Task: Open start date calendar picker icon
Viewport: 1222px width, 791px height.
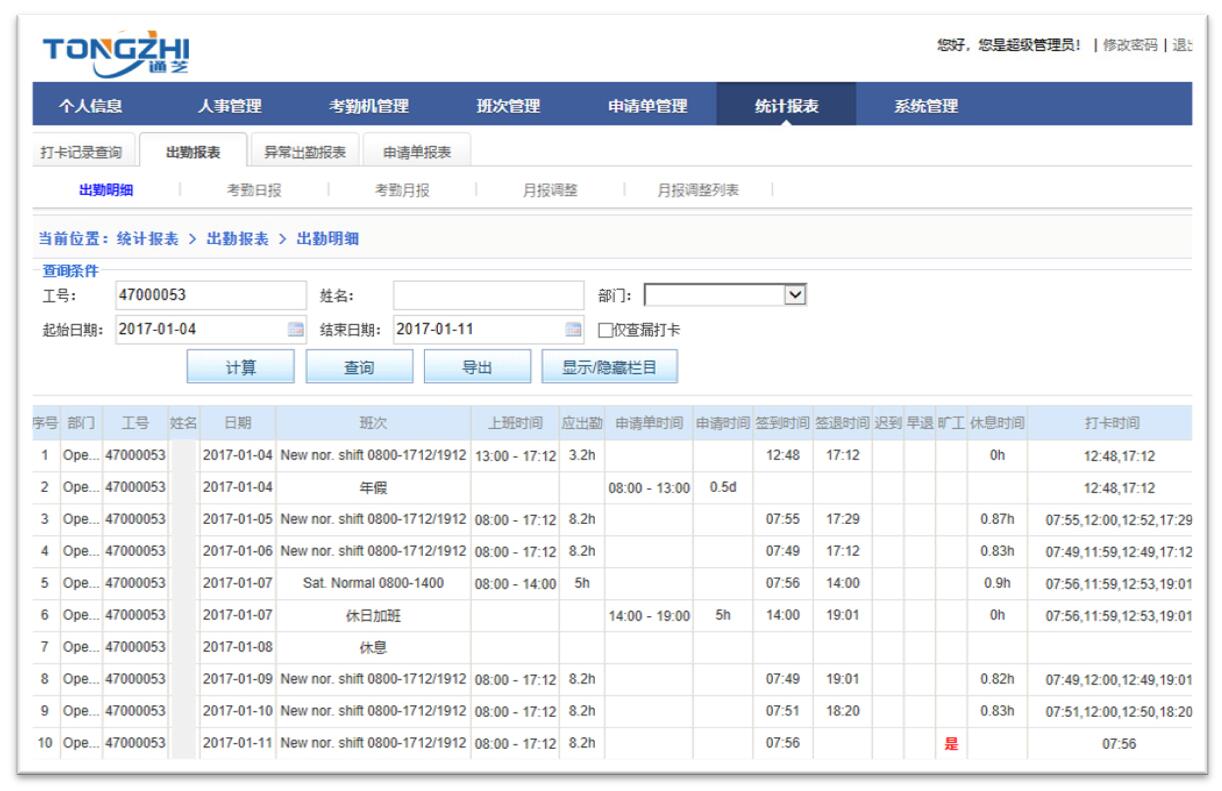Action: point(296,329)
